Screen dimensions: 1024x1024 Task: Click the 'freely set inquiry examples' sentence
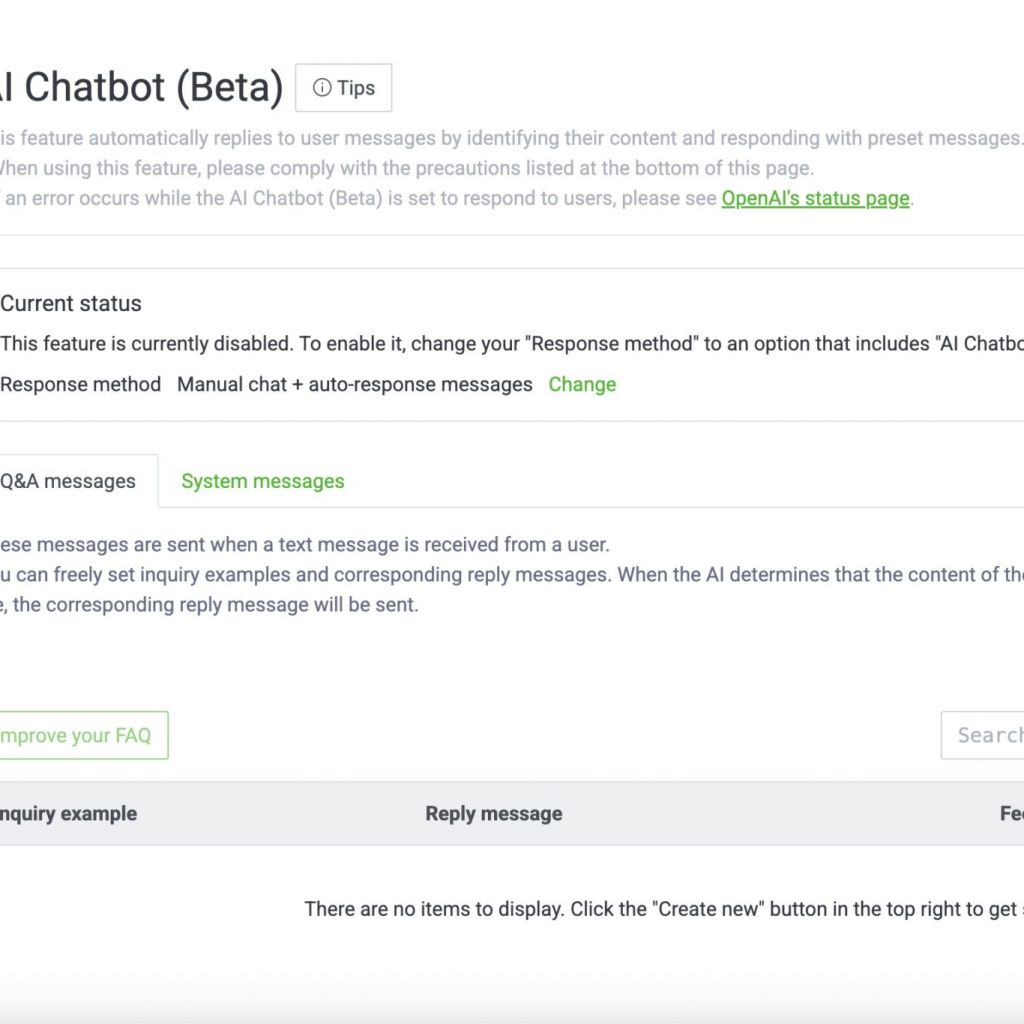click(500, 575)
